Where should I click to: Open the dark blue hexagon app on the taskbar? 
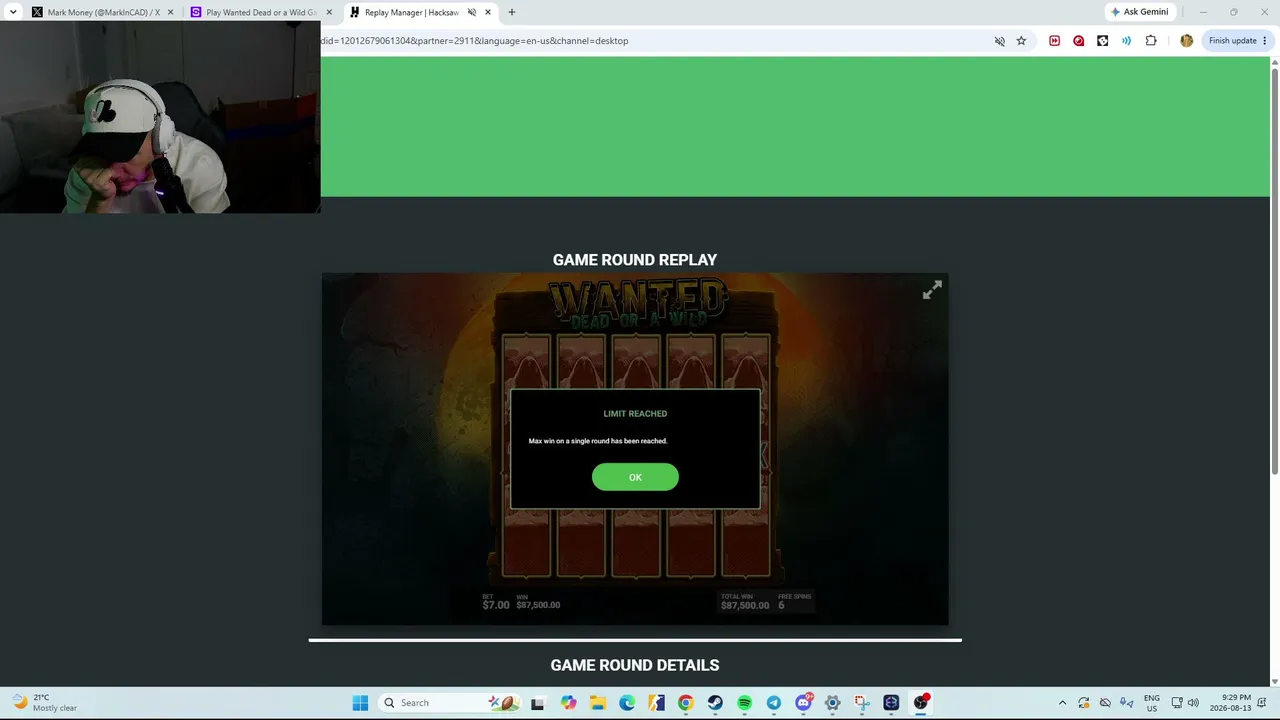click(x=891, y=703)
